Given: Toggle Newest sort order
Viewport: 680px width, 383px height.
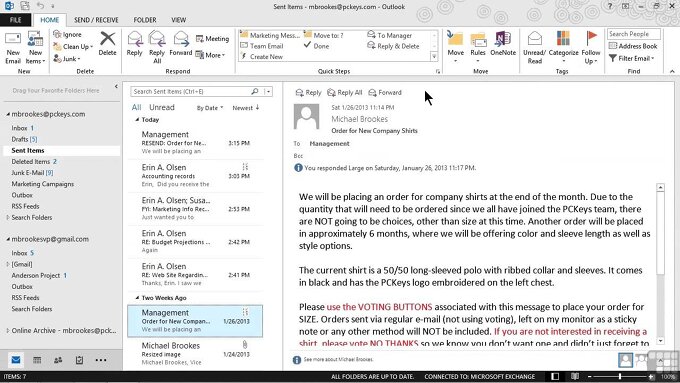Looking at the screenshot, I should [x=245, y=108].
